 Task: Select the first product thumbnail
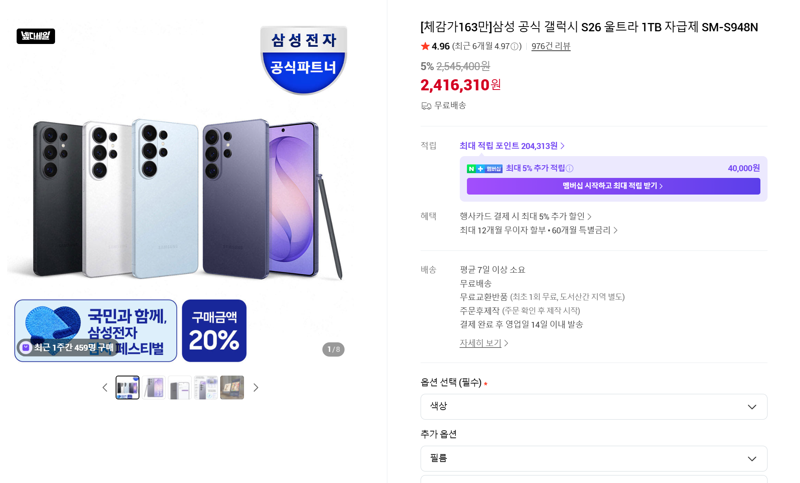click(128, 388)
